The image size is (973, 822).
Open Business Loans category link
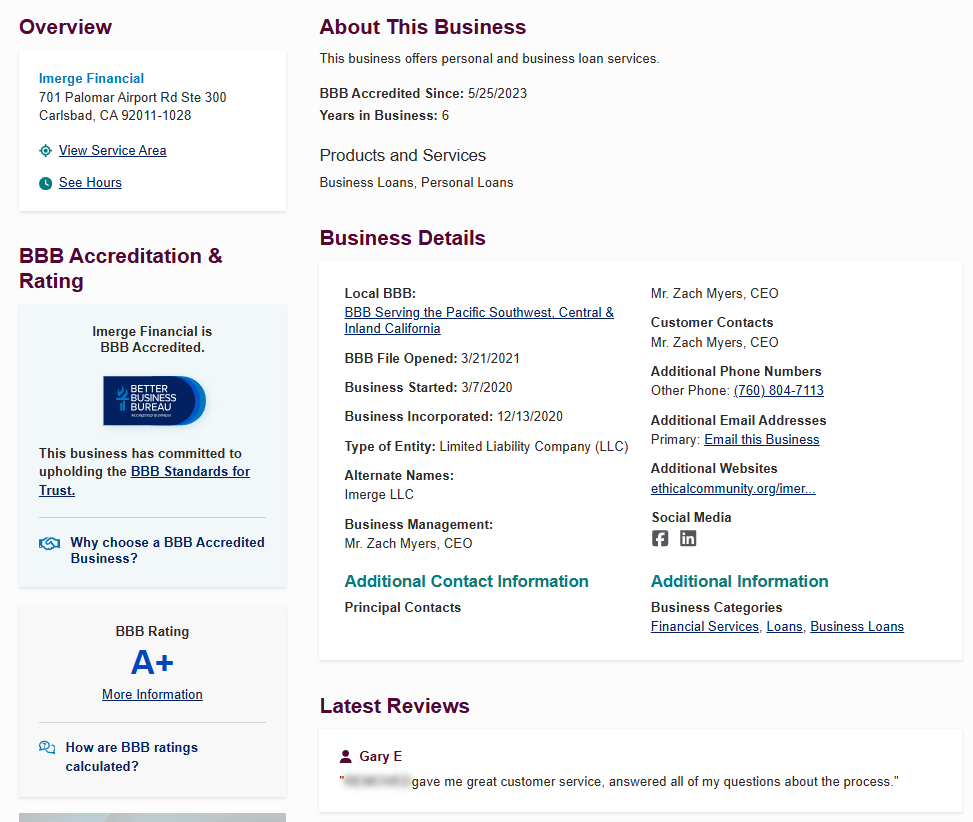[x=857, y=627]
